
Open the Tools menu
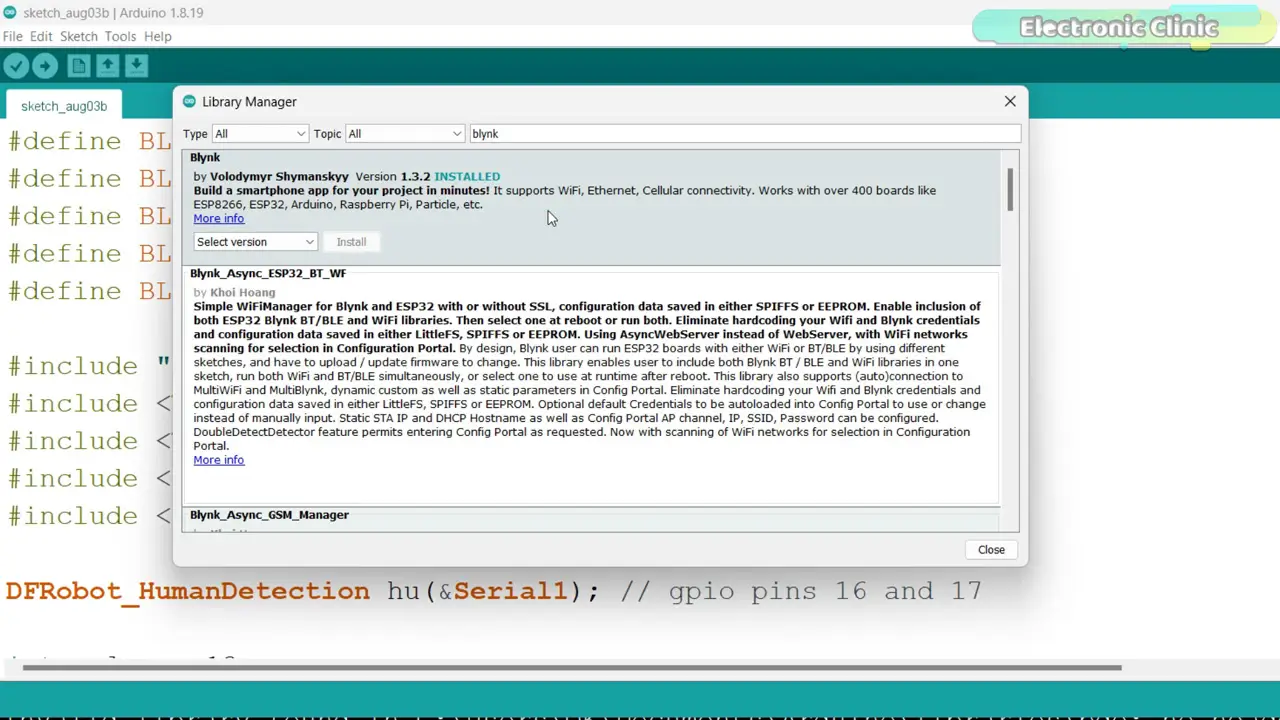pyautogui.click(x=120, y=36)
